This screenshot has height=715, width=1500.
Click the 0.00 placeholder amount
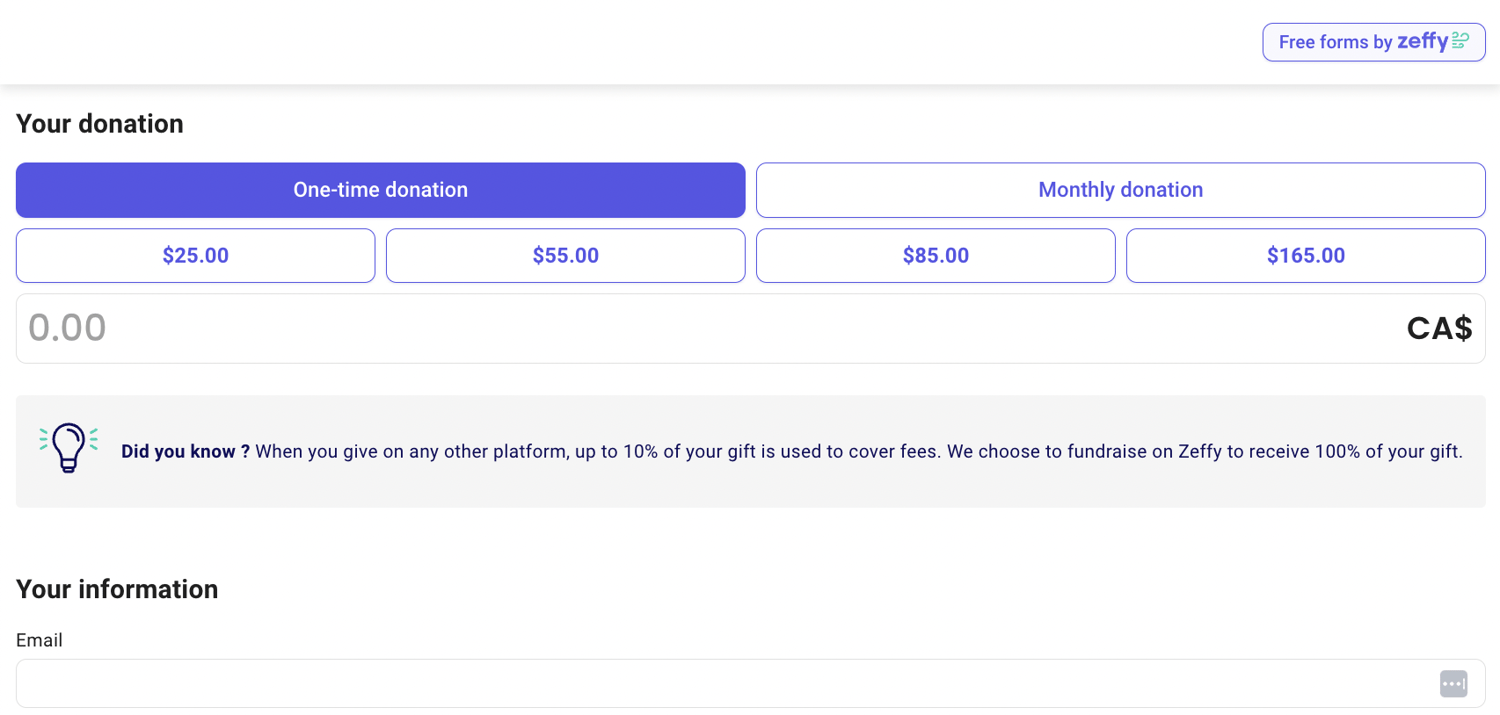coord(68,328)
